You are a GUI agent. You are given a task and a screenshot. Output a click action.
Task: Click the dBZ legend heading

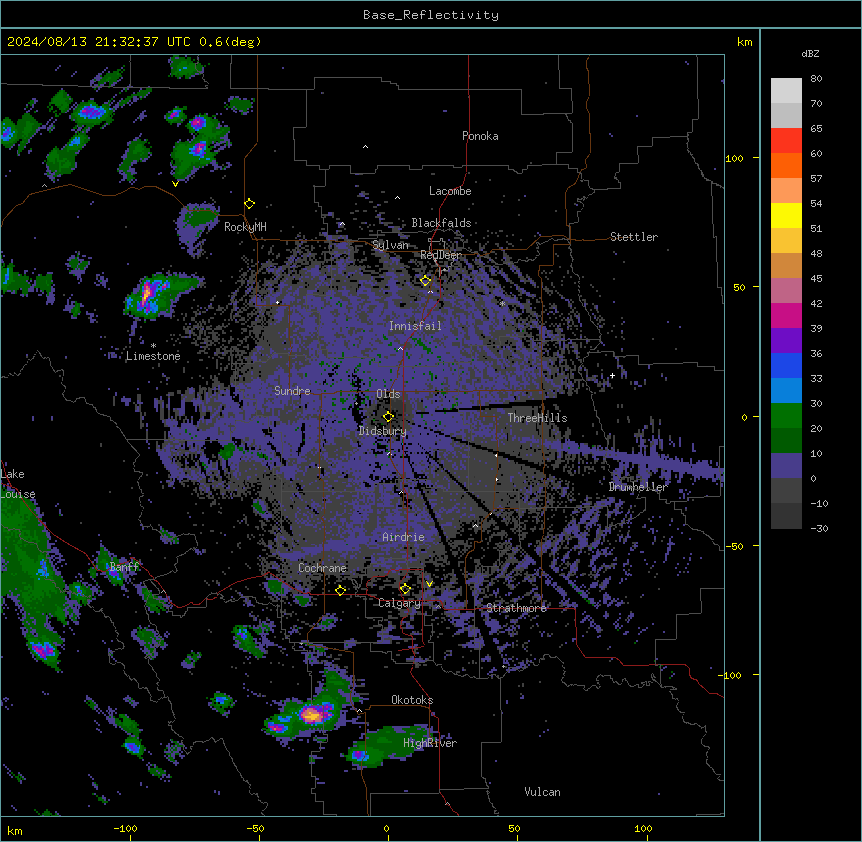click(x=810, y=53)
